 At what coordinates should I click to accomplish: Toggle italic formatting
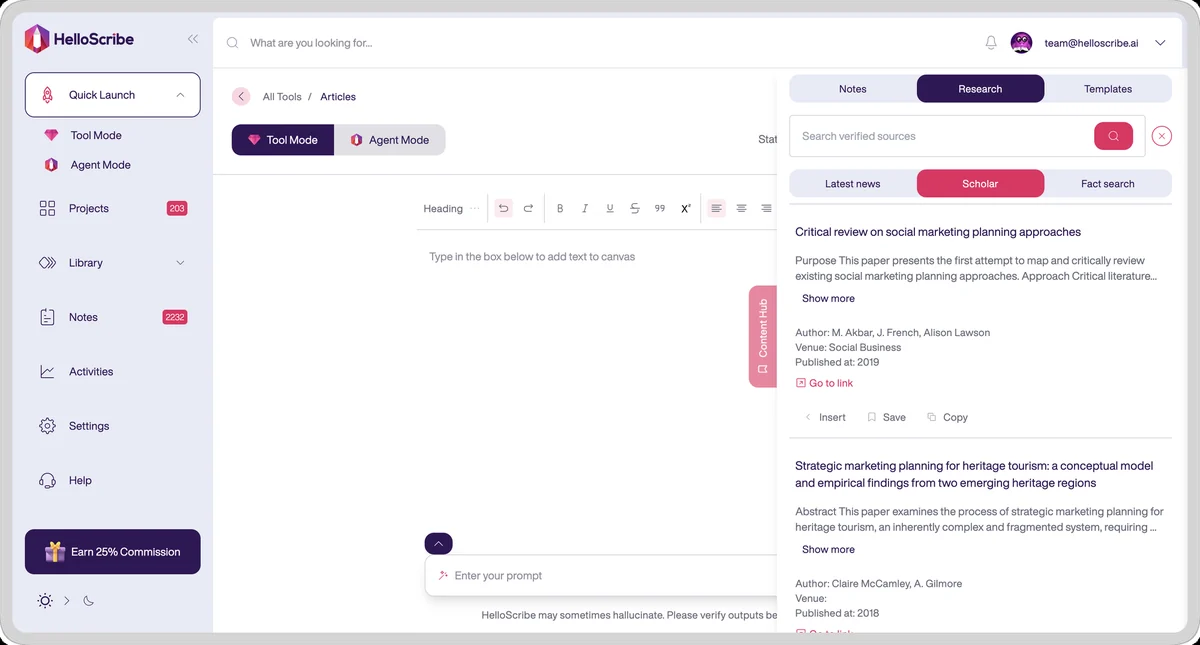(585, 208)
